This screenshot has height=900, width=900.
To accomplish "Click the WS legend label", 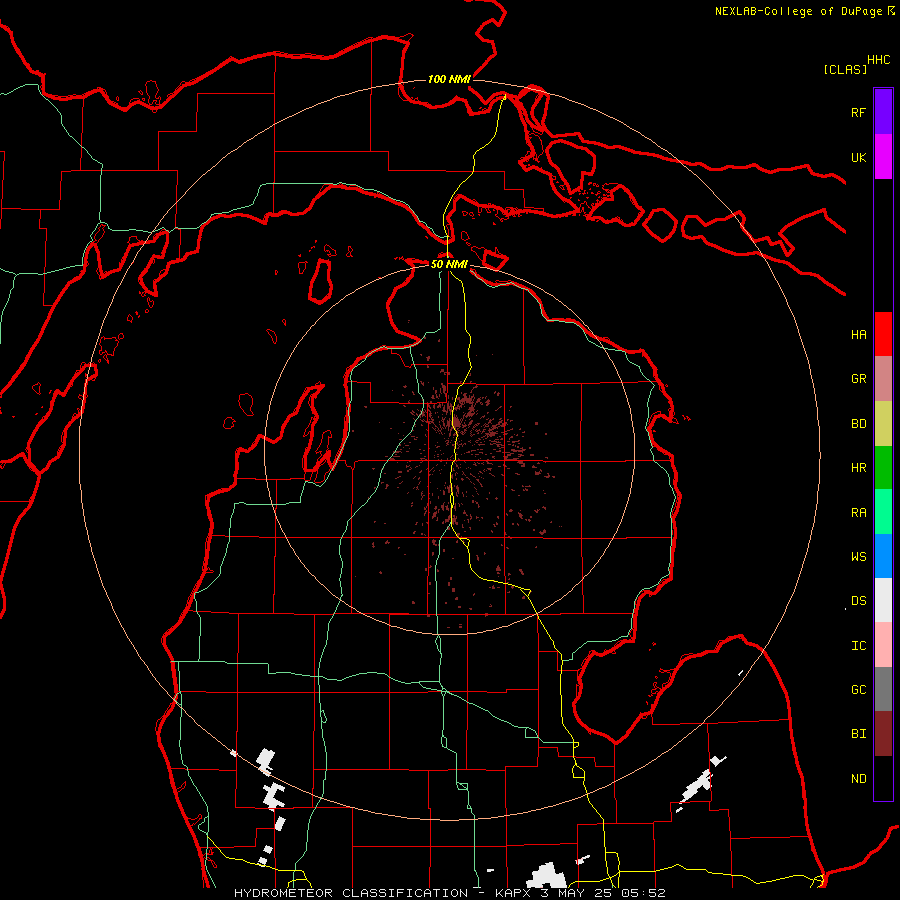I will [x=858, y=556].
